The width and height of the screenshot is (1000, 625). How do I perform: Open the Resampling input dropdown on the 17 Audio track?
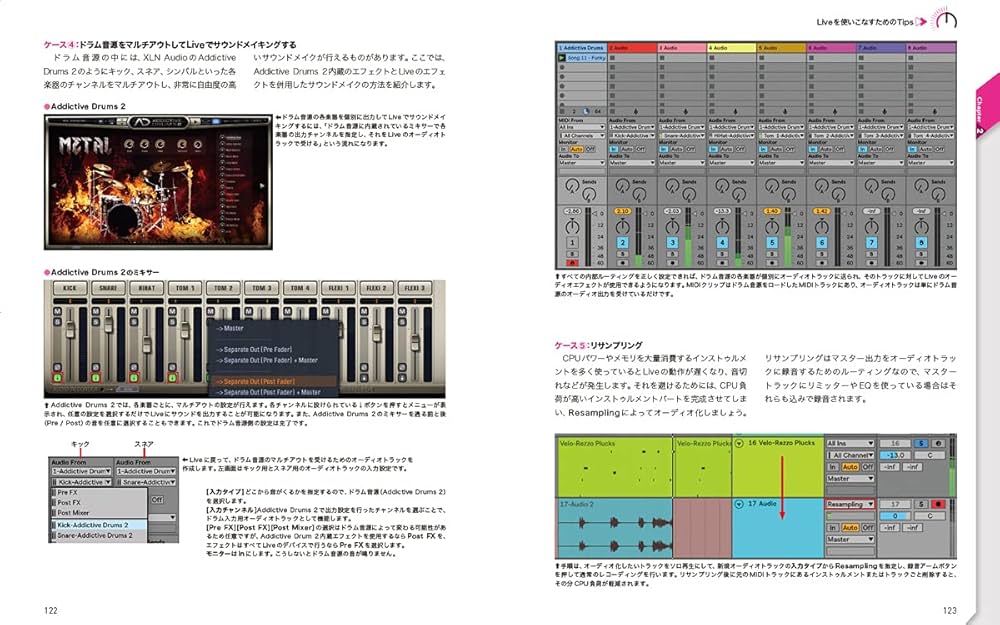coord(850,505)
